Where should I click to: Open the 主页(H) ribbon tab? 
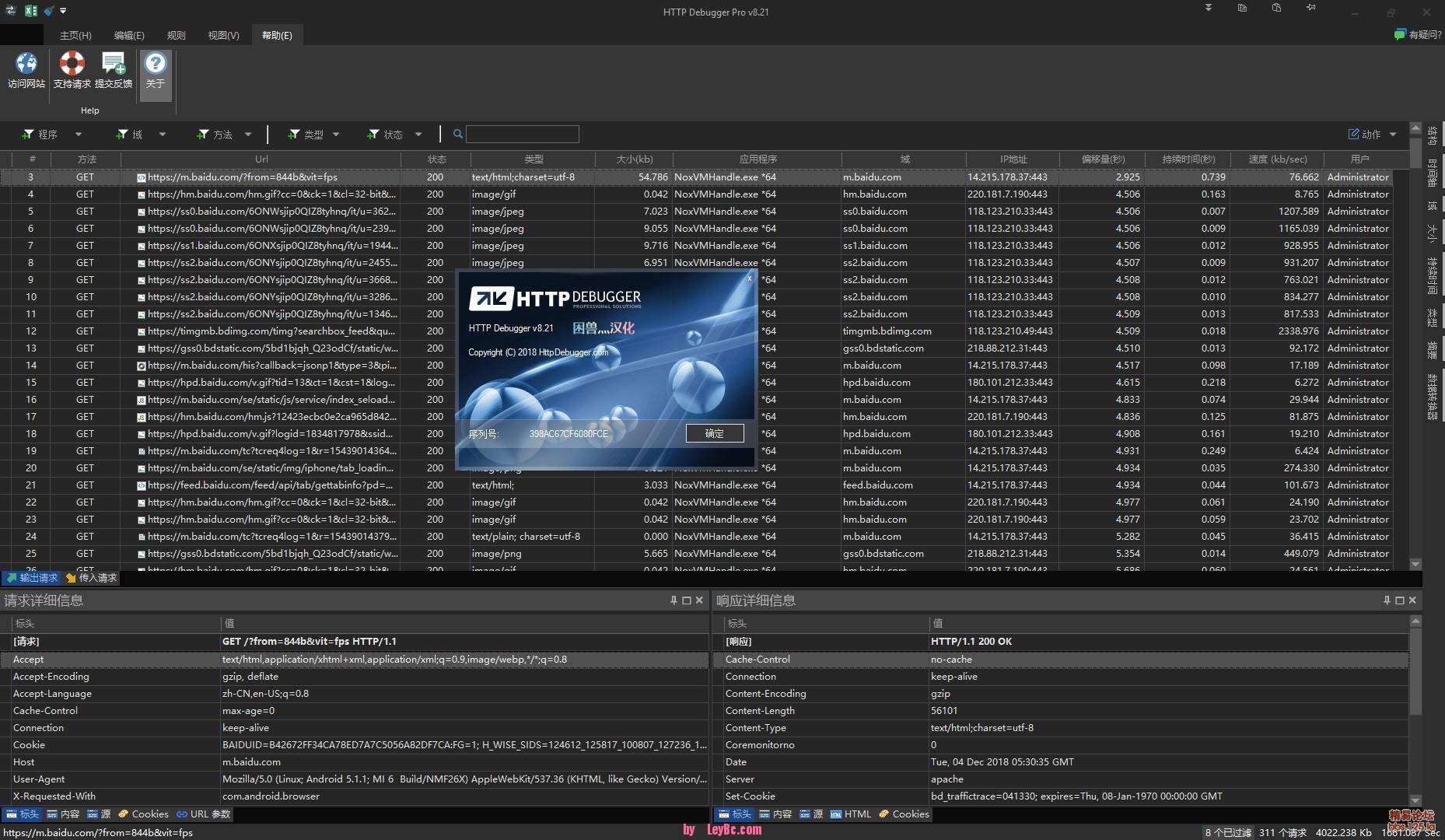[x=75, y=35]
